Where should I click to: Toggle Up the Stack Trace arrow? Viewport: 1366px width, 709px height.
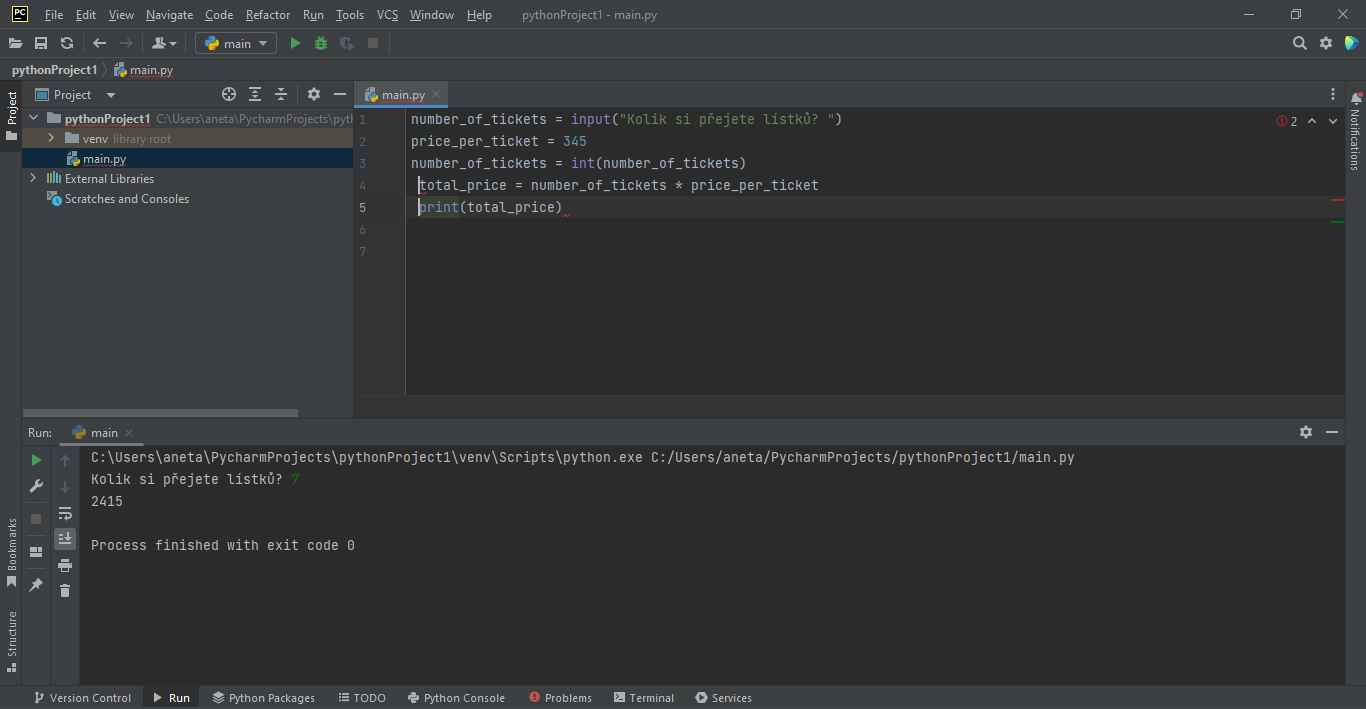(65, 460)
